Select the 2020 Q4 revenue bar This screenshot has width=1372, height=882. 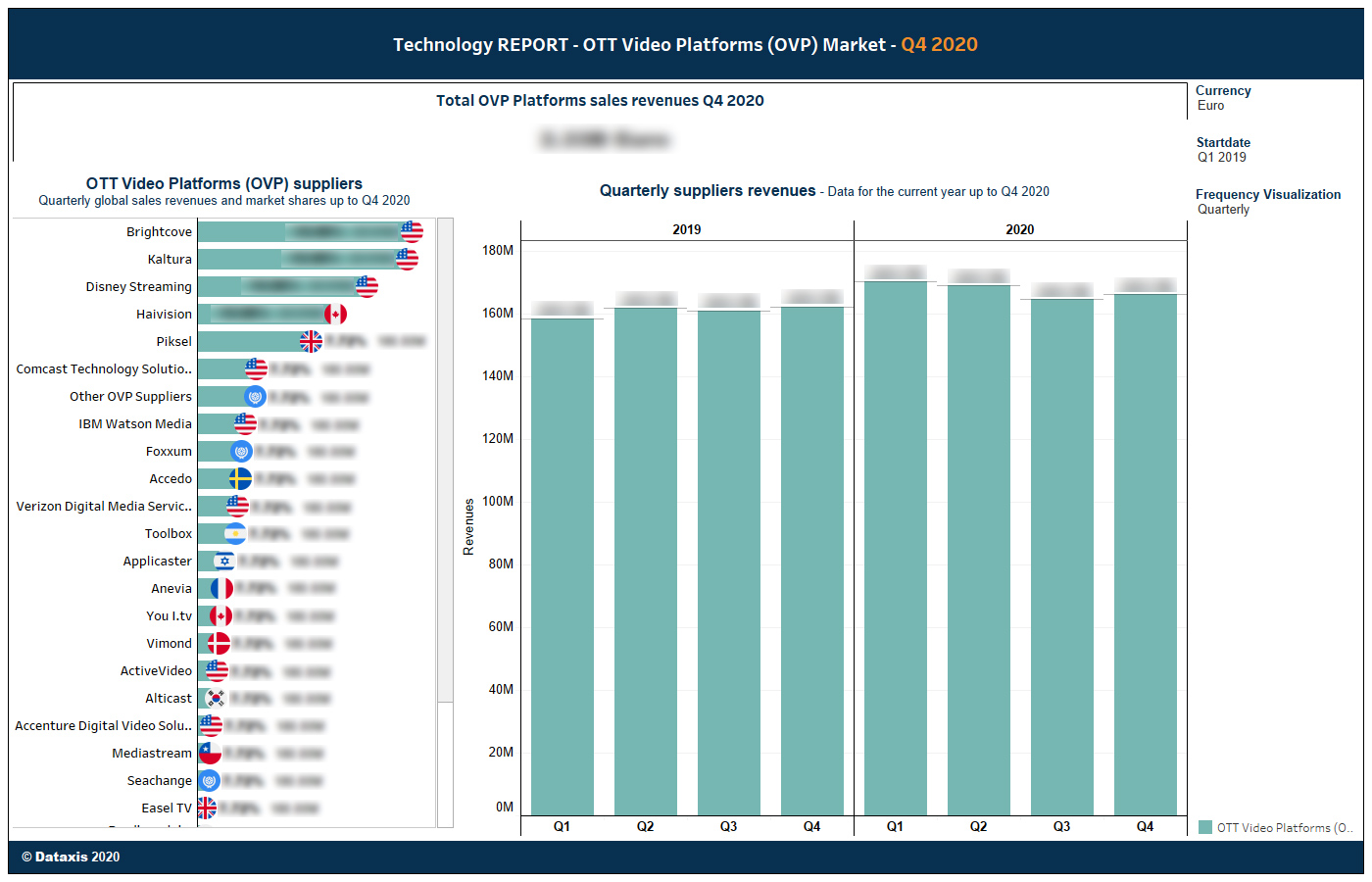[x=1146, y=554]
